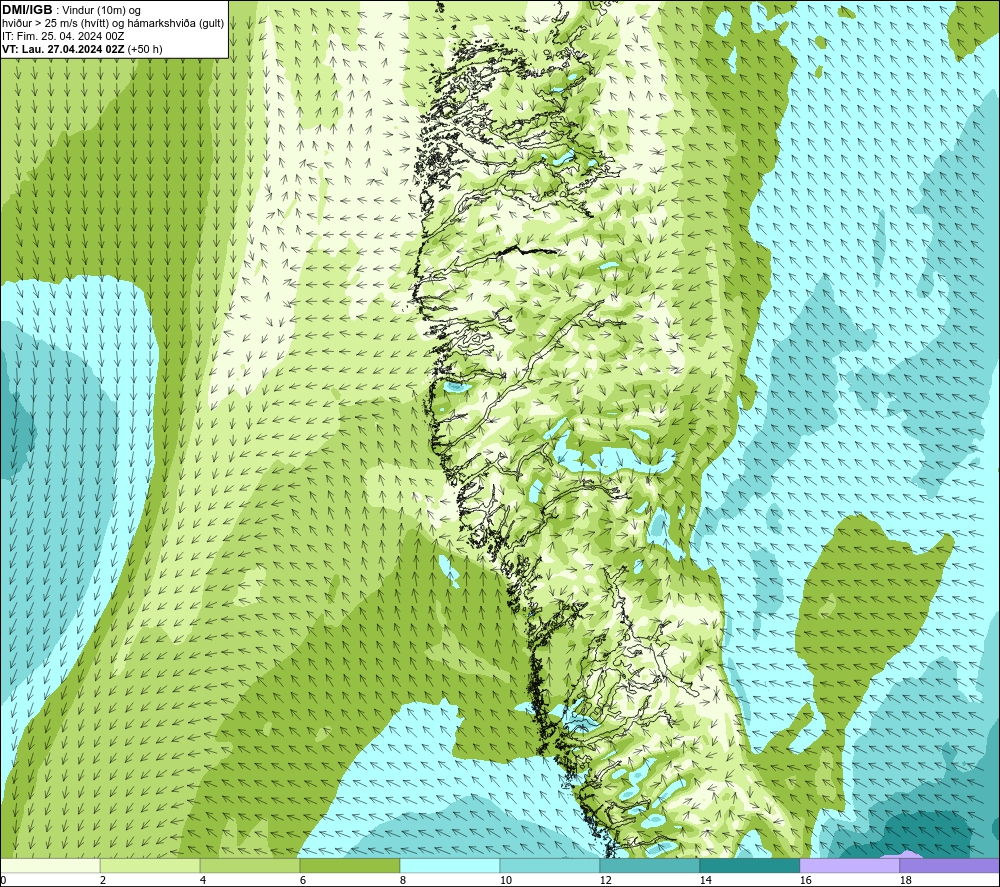
Task: Click the 0–2 m/s pale legend swatch
Action: [50, 865]
